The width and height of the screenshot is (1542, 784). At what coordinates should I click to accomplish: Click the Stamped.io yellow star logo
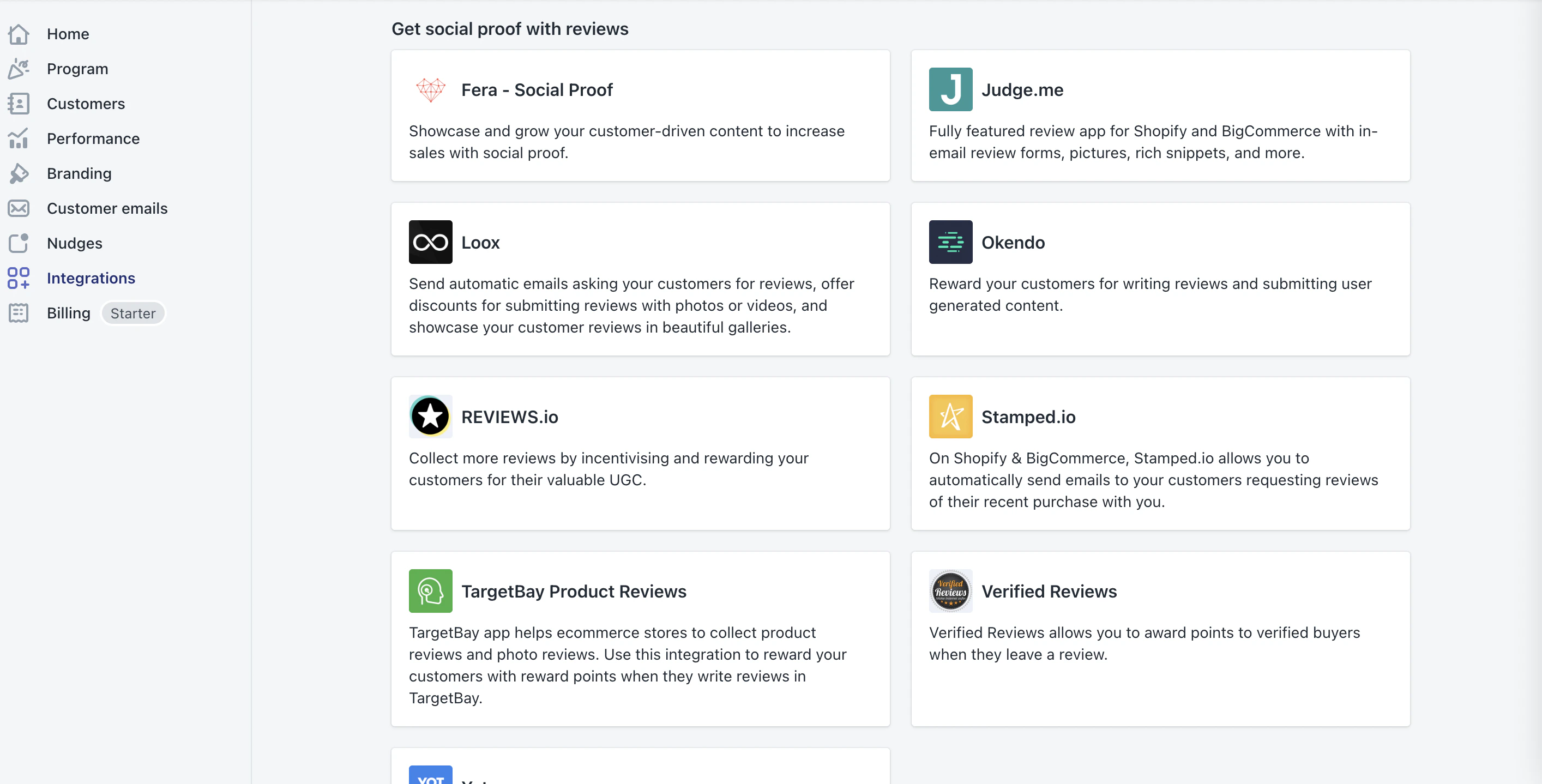[x=950, y=417]
